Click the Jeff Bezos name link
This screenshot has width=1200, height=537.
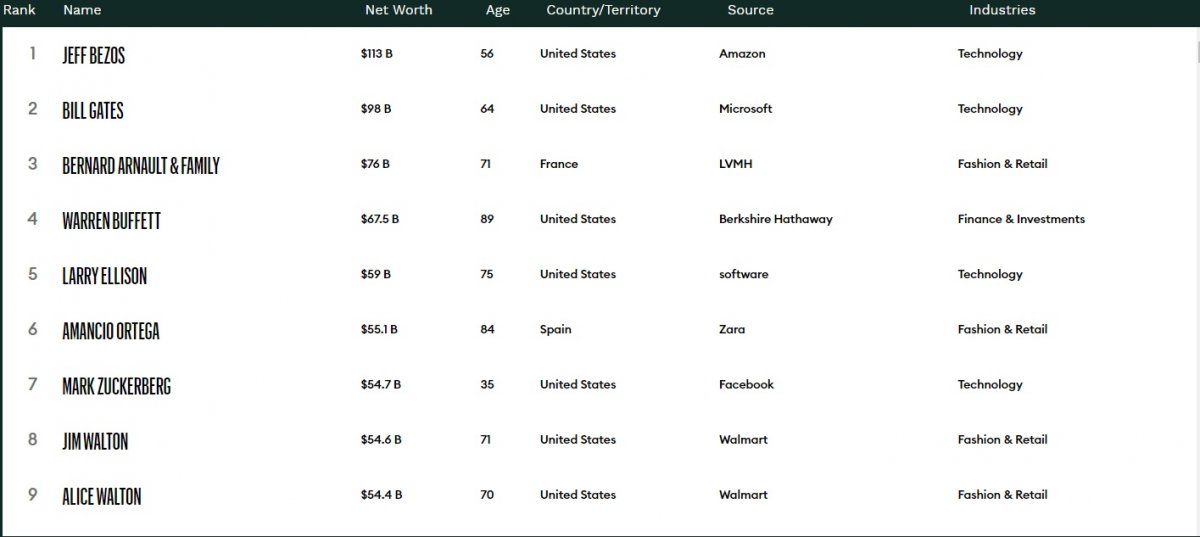[x=94, y=55]
